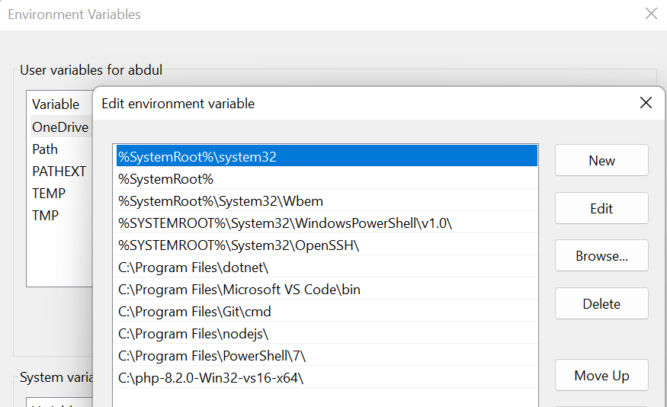This screenshot has width=667, height=407.
Task: Click Move Up button
Action: click(x=601, y=376)
